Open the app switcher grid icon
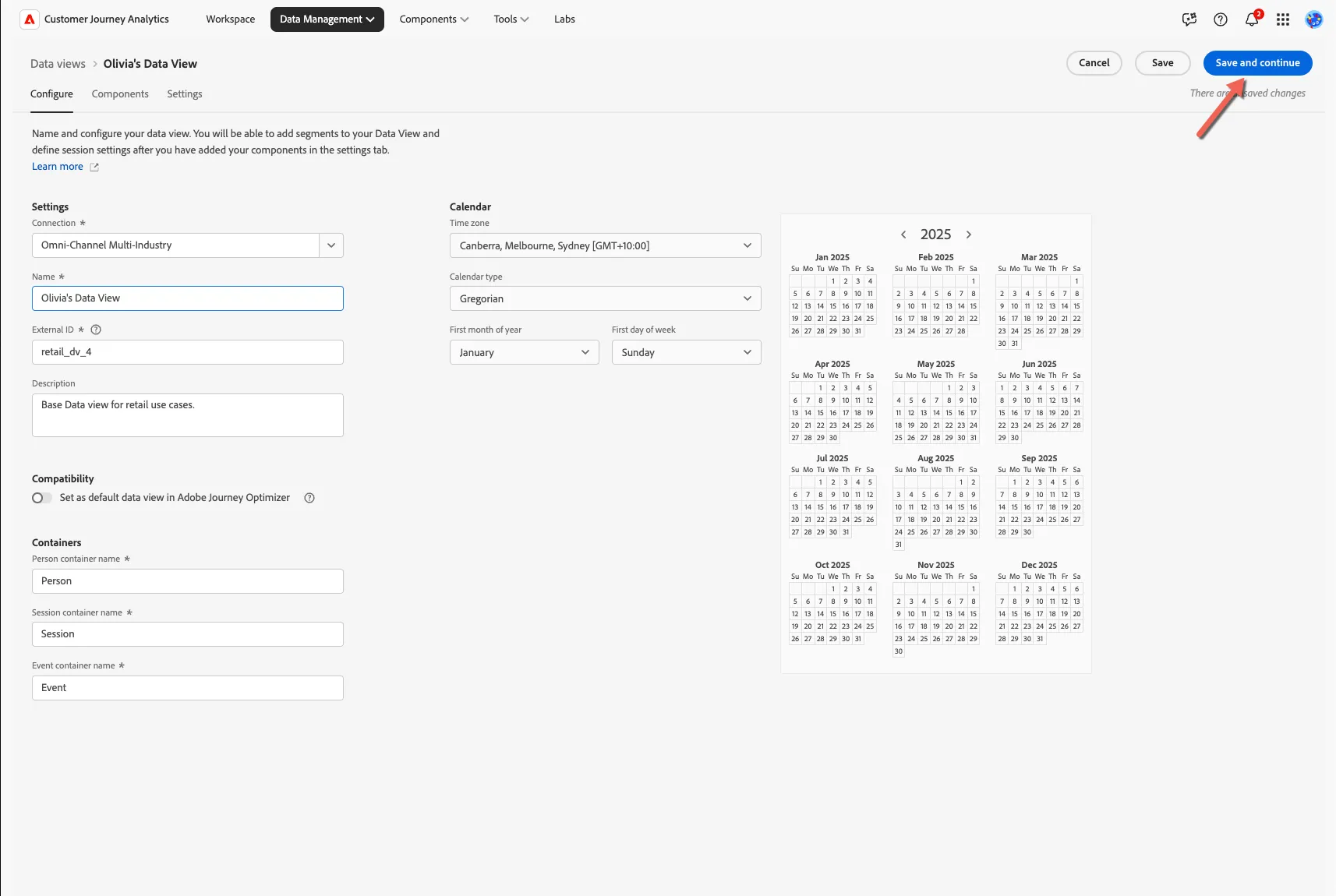1336x896 pixels. pyautogui.click(x=1283, y=19)
